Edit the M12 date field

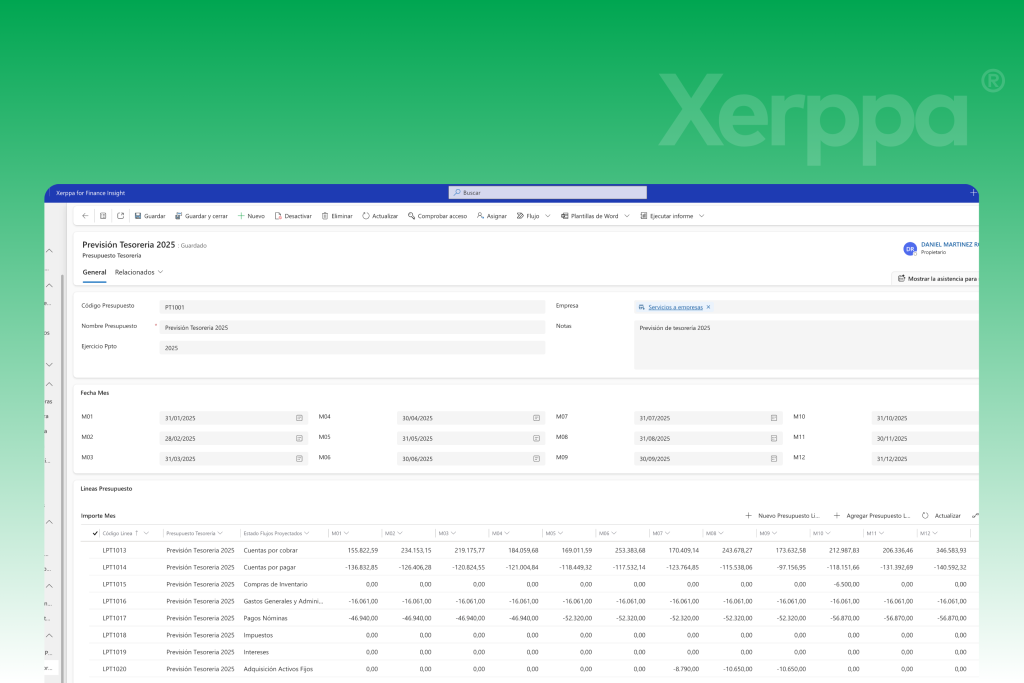[925, 458]
